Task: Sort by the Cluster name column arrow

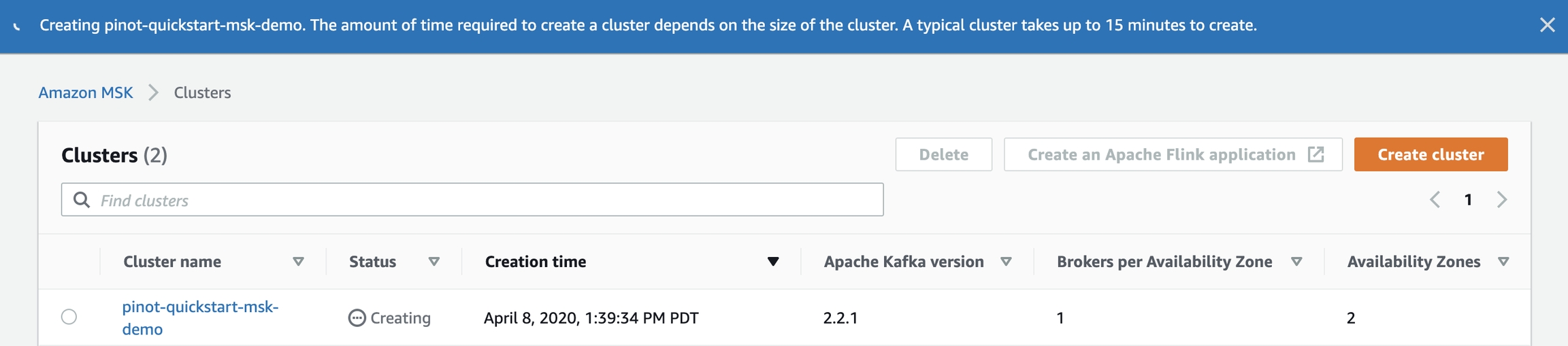Action: (x=298, y=262)
